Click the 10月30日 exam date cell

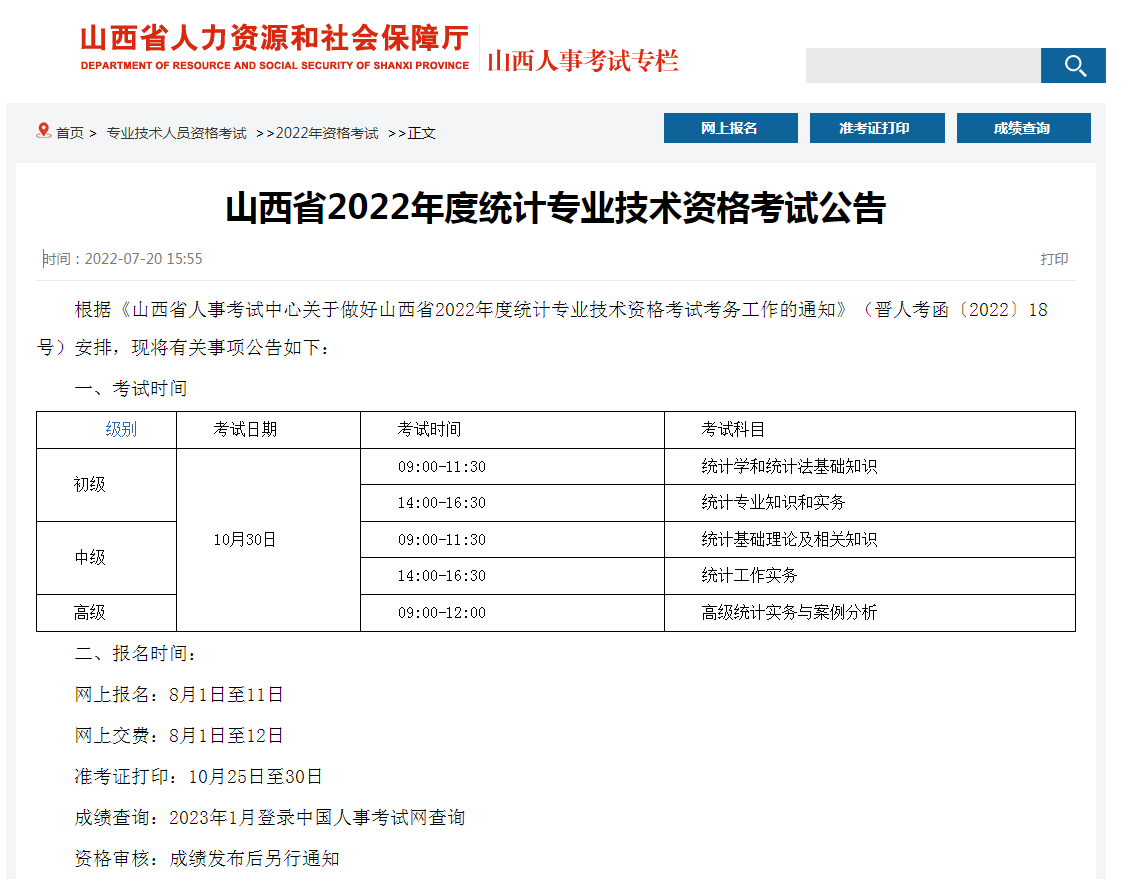pyautogui.click(x=245, y=539)
